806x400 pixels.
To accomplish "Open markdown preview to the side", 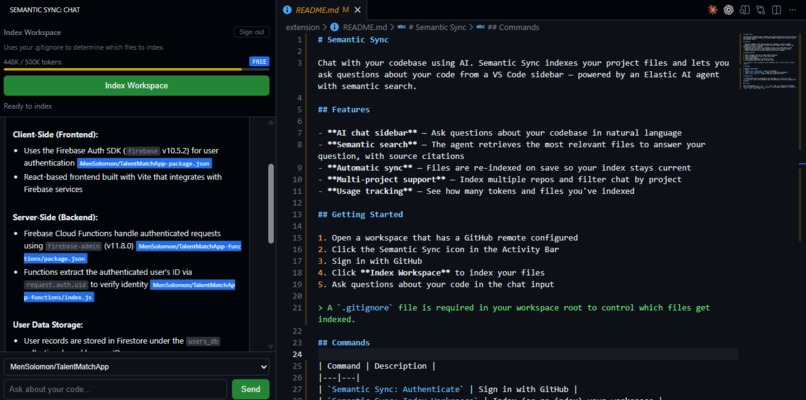I will point(744,10).
